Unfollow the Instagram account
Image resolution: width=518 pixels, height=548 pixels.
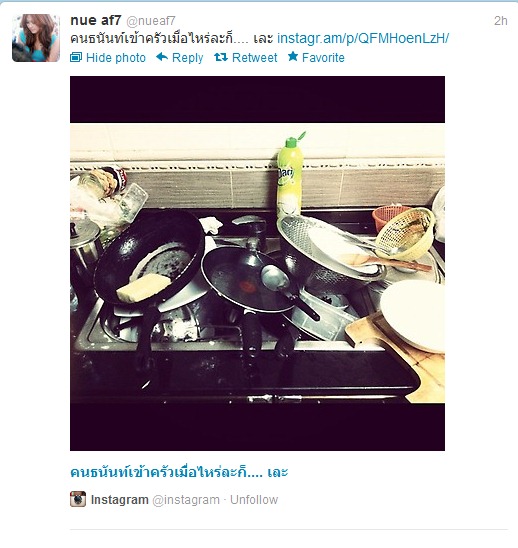[x=254, y=500]
